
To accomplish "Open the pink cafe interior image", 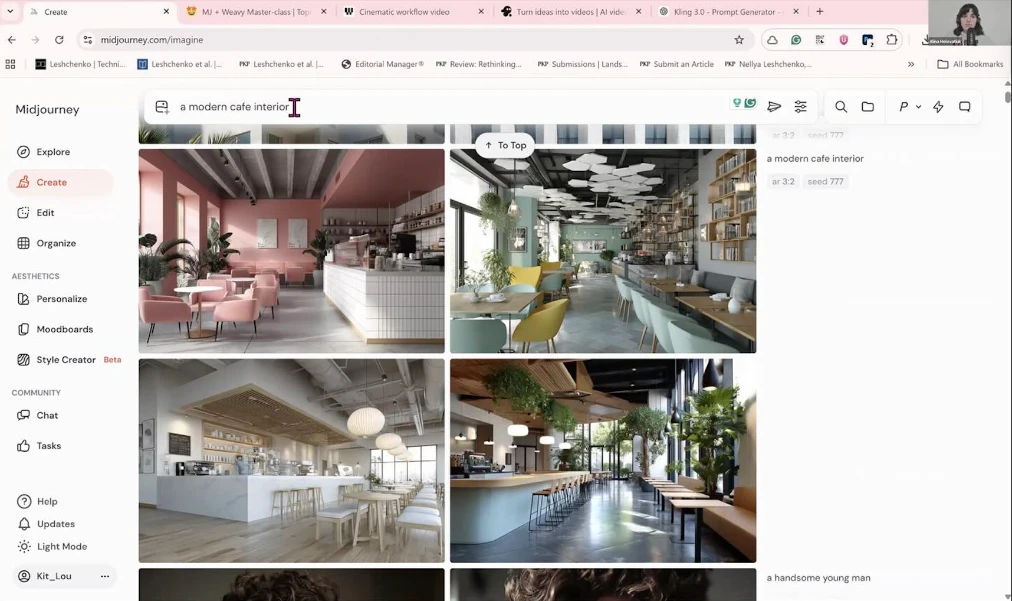I will [x=291, y=251].
